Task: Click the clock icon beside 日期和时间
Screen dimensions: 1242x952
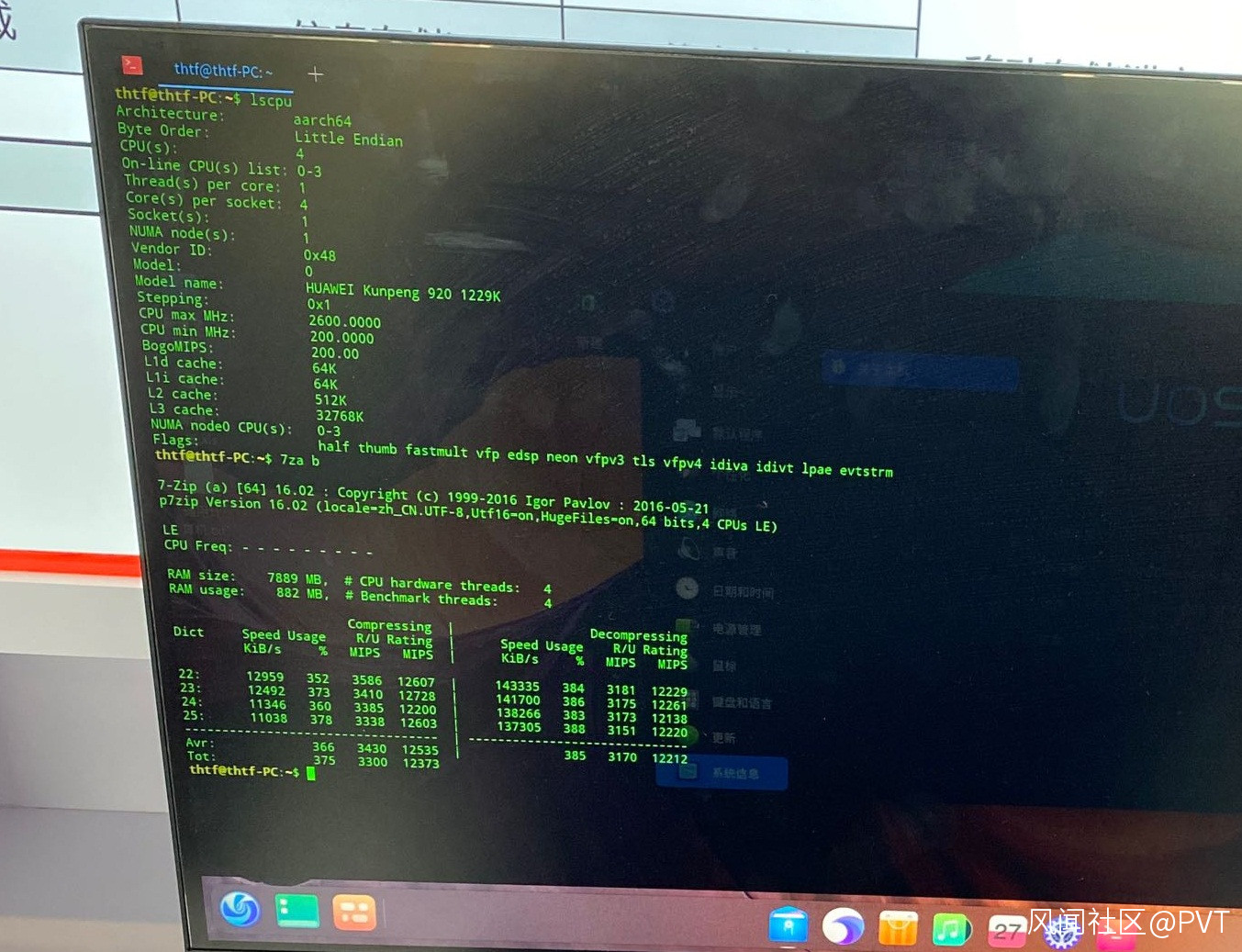Action: [688, 588]
